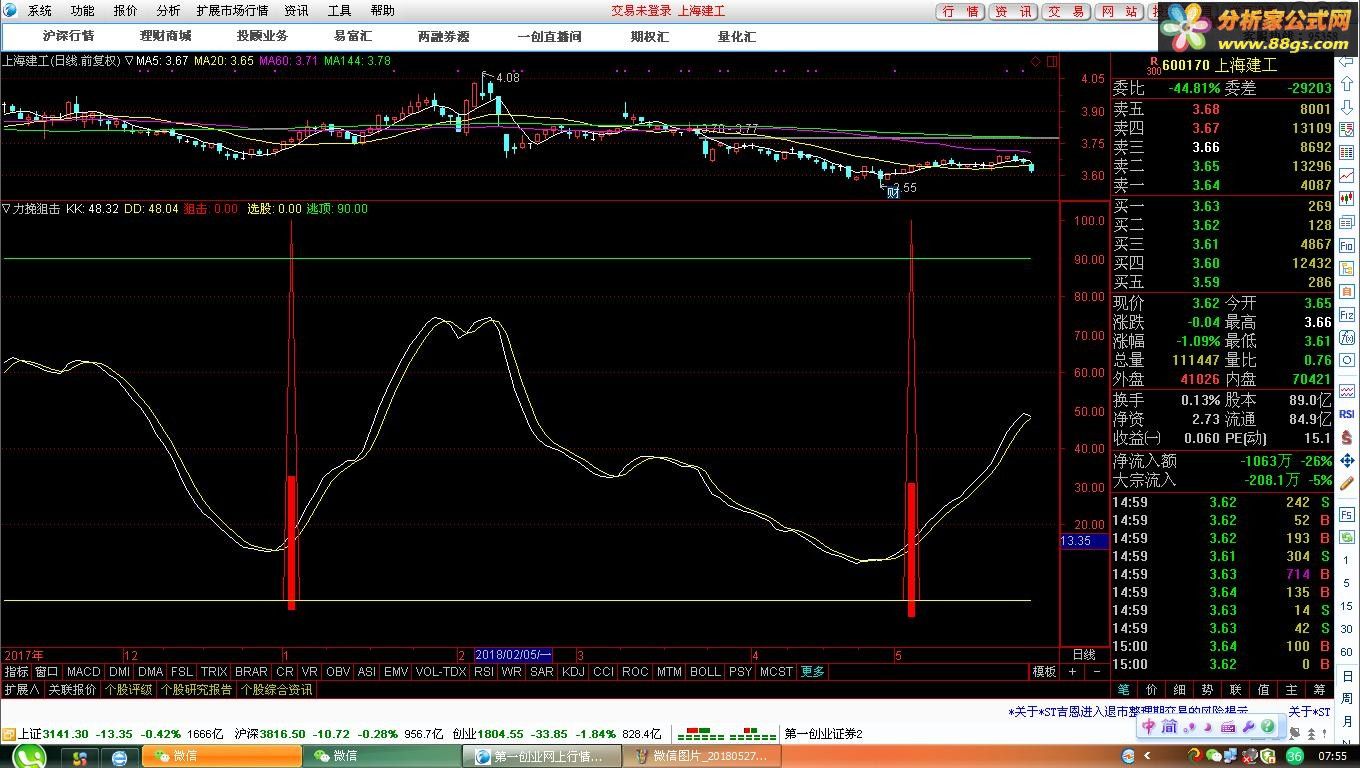Click the 上证 3141.30 index in status bar

[53, 734]
